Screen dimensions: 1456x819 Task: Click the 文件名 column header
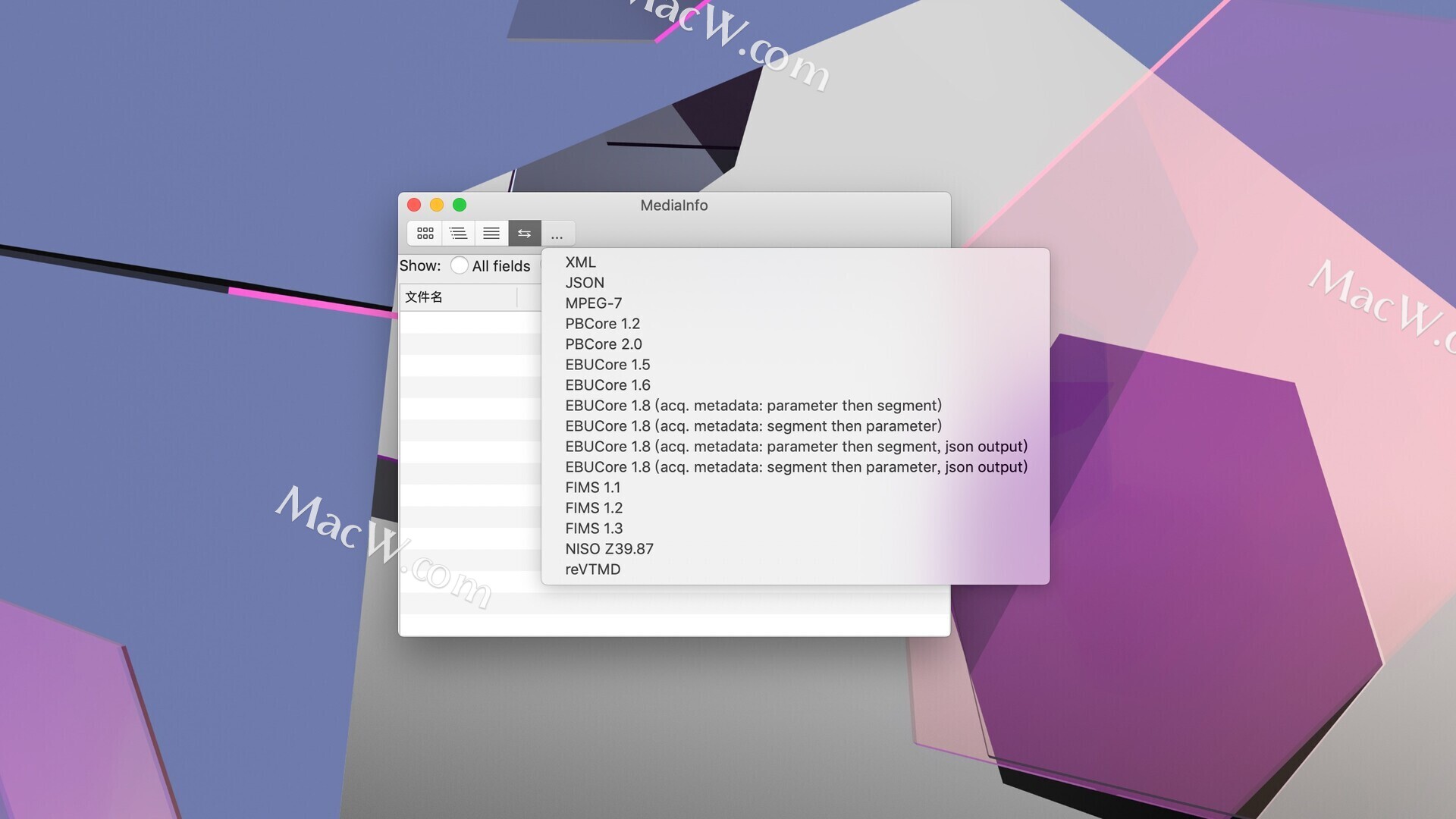coord(458,297)
